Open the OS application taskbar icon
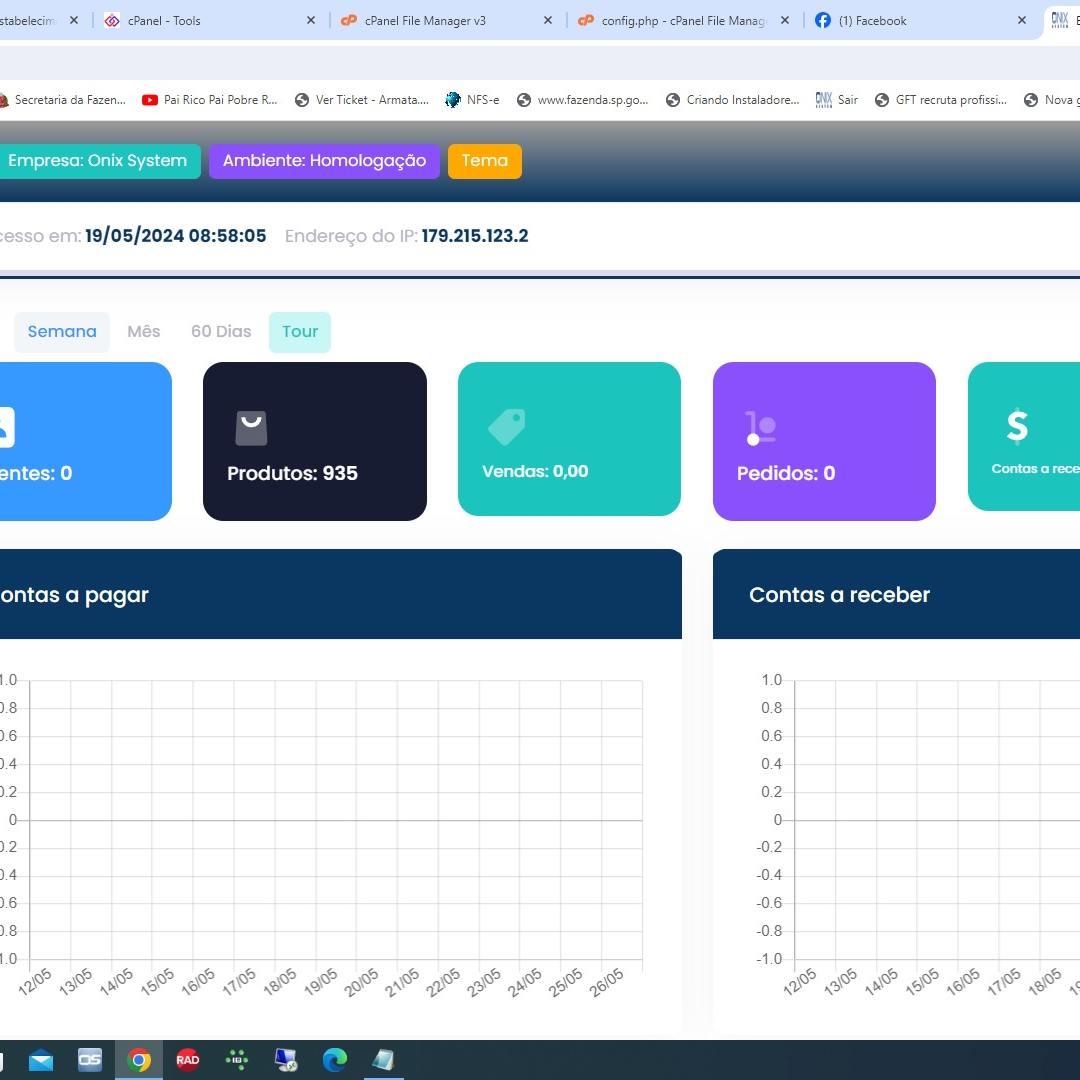The height and width of the screenshot is (1080, 1080). (90, 1059)
